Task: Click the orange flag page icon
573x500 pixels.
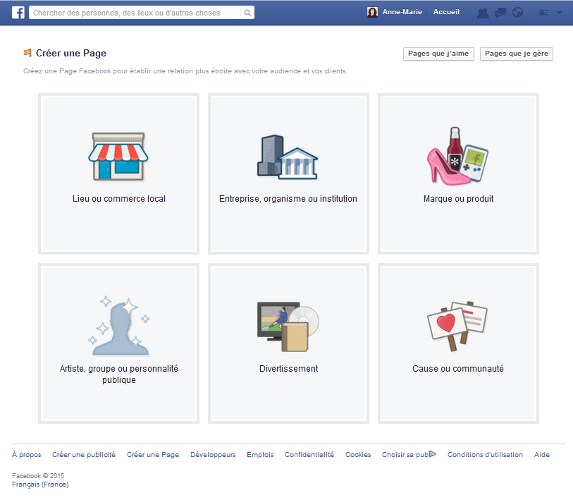Action: click(27, 53)
